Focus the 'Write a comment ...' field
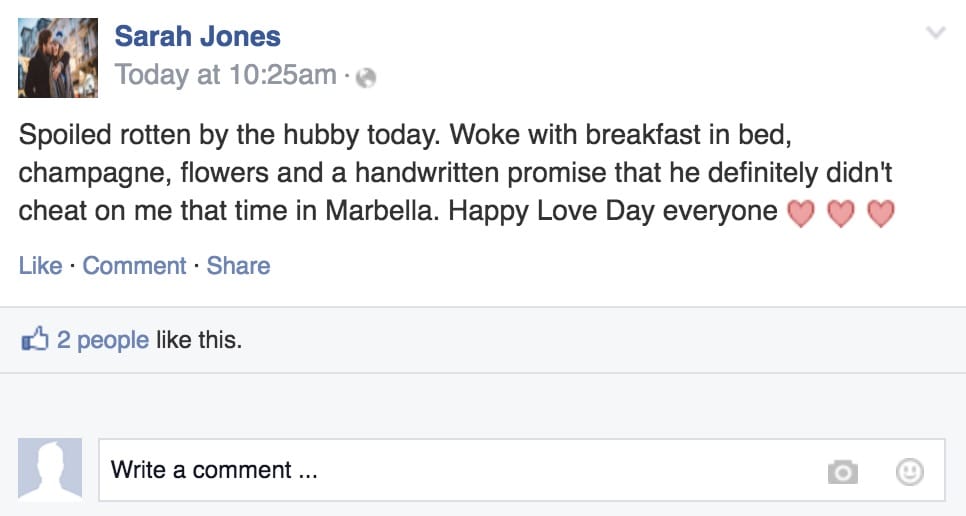This screenshot has width=966, height=516. pos(522,470)
